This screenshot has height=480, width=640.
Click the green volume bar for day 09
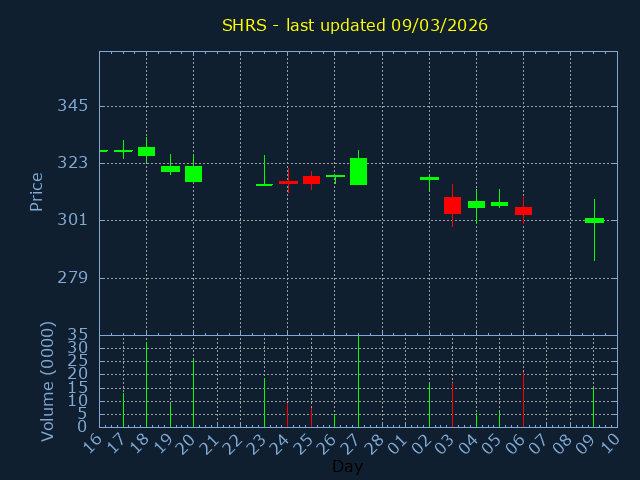click(593, 407)
